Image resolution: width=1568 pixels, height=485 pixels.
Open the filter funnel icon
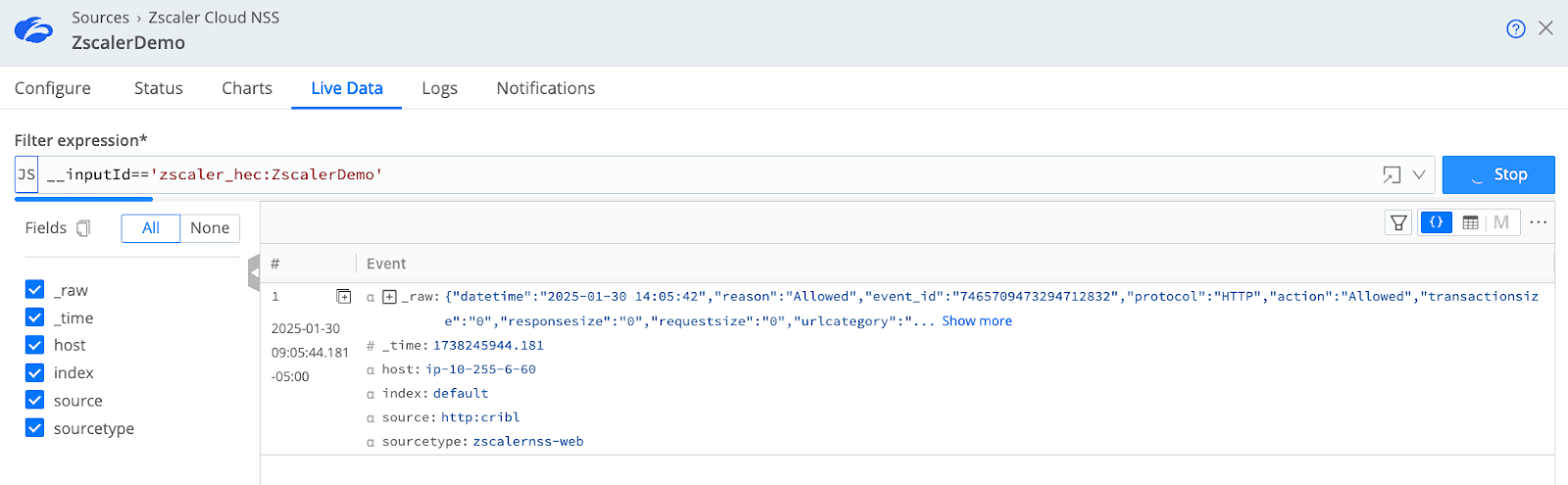pos(1398,223)
